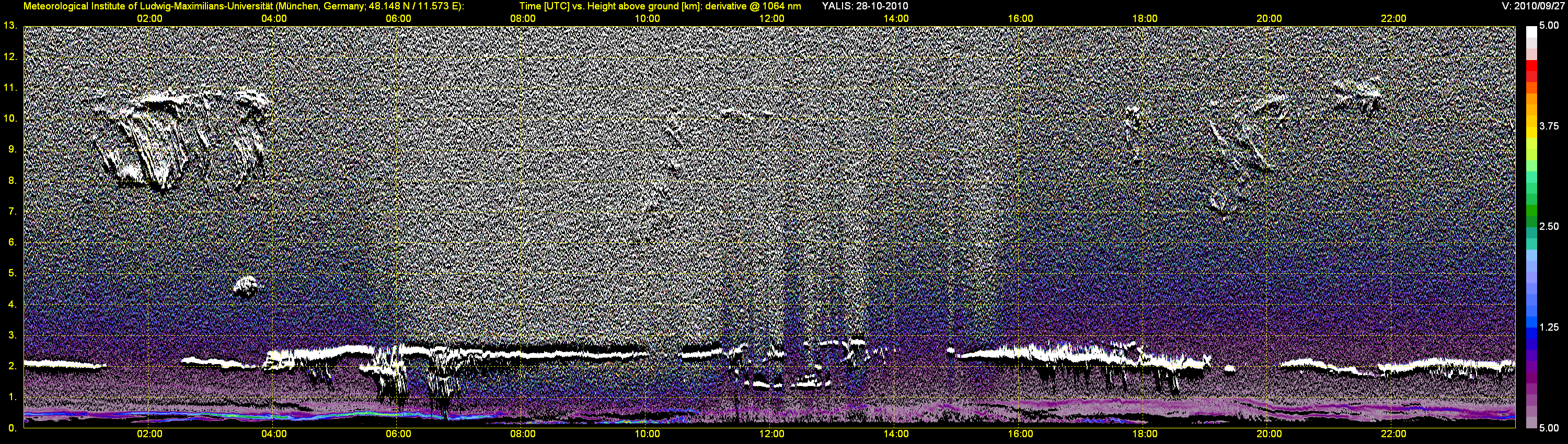The height and width of the screenshot is (444, 1568).
Task: Pick the 3. km height axis label
Action: pyautogui.click(x=12, y=335)
